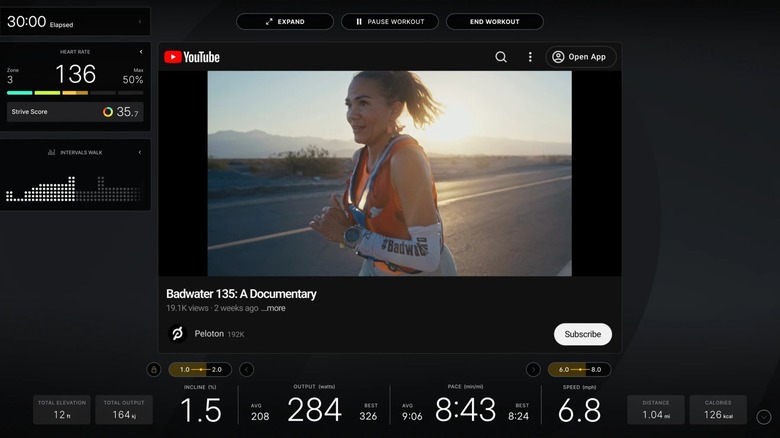
Task: Play the Badwater 135 documentary video
Action: pos(389,173)
